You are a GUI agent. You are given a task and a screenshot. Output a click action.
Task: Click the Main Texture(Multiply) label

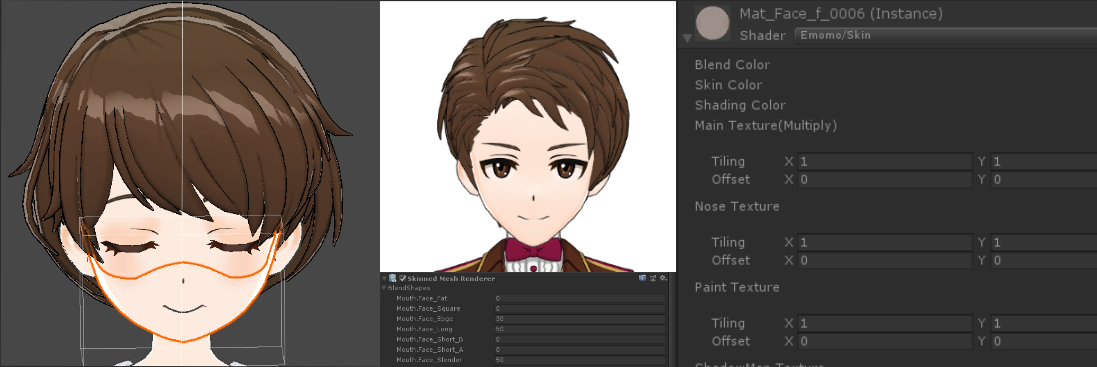pos(765,126)
